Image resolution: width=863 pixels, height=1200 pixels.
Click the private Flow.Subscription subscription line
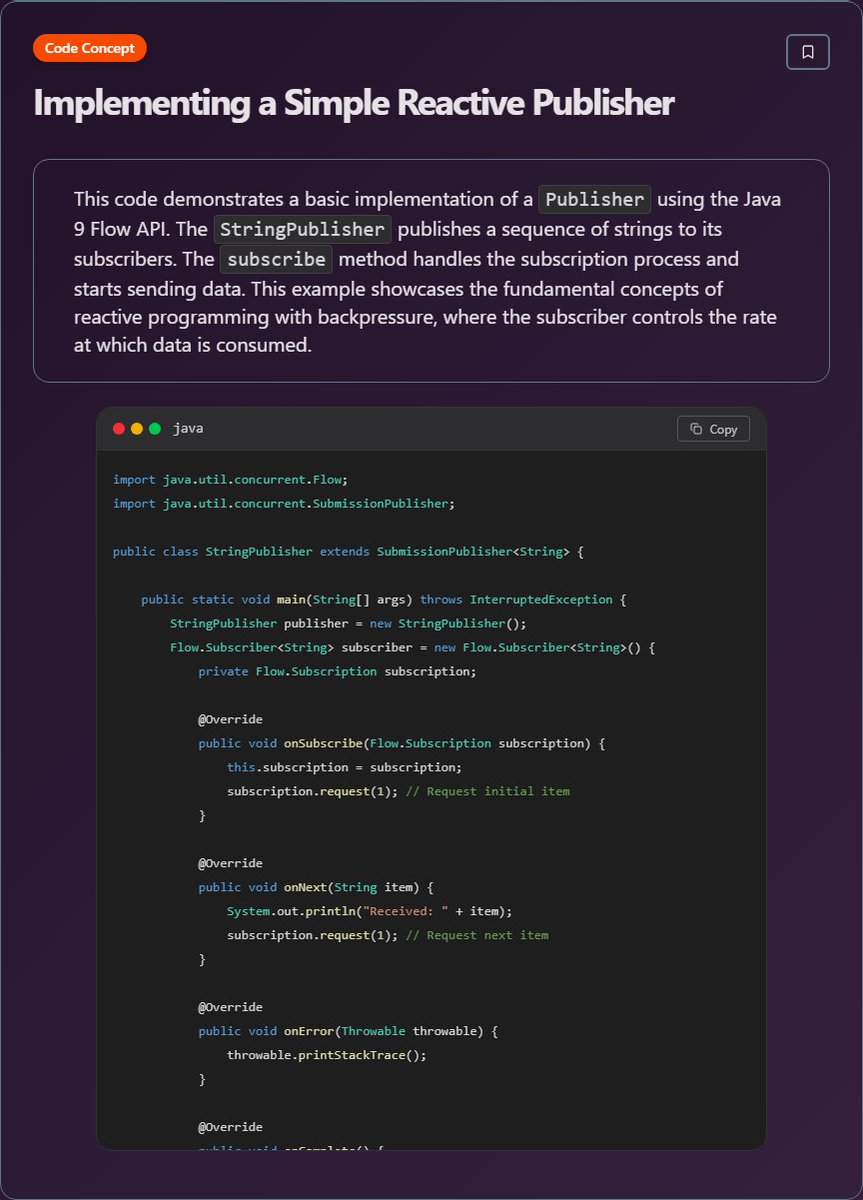tap(337, 671)
